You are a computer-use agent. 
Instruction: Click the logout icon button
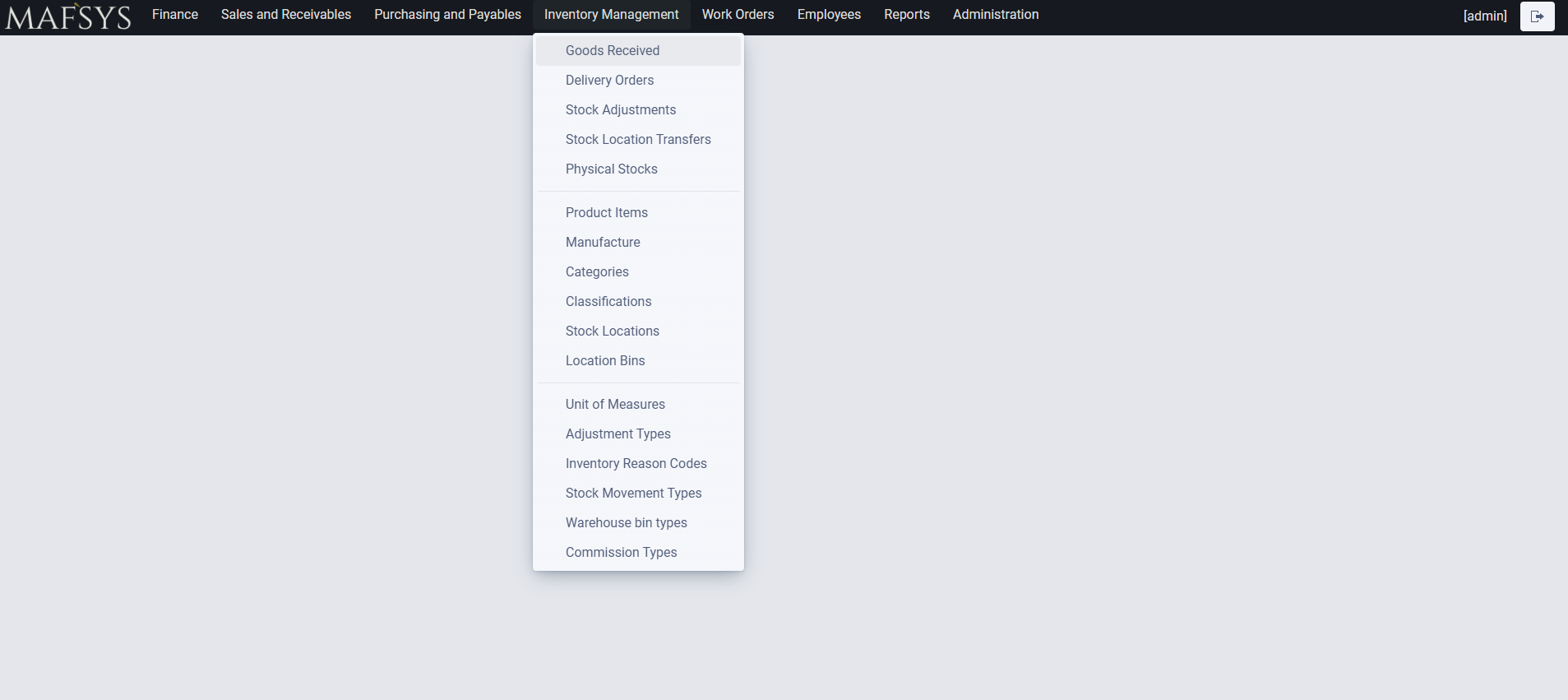(1536, 16)
